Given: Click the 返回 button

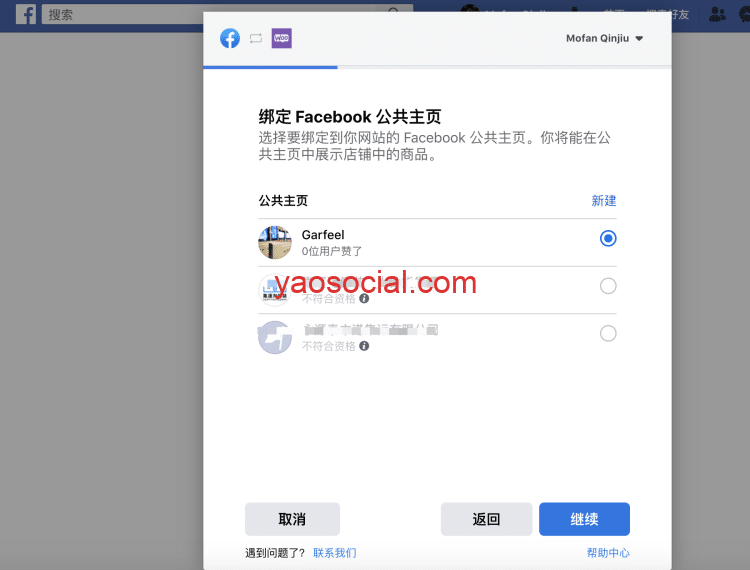Looking at the screenshot, I should pos(486,519).
